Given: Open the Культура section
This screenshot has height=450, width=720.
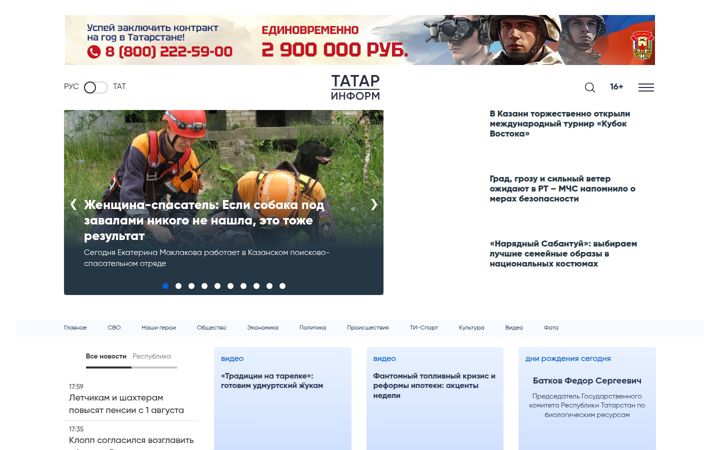Looking at the screenshot, I should 472,327.
